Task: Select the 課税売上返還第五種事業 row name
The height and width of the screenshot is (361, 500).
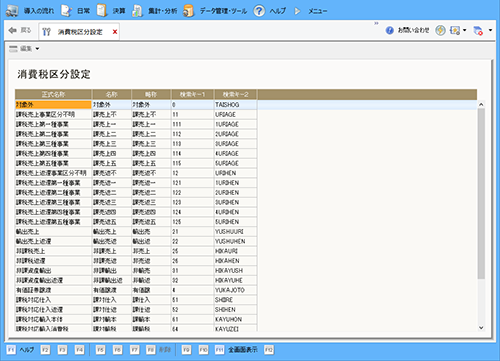Action: tap(53, 222)
